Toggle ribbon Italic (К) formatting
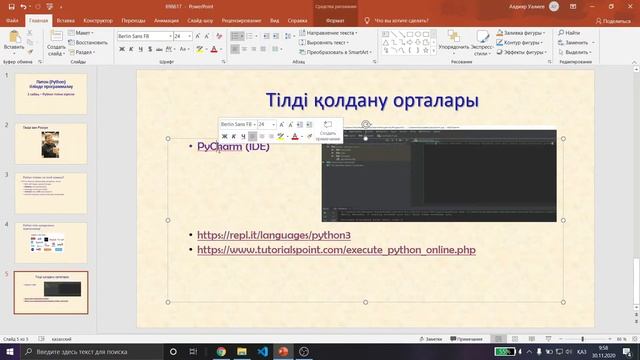The width and height of the screenshot is (640, 360). (x=131, y=49)
